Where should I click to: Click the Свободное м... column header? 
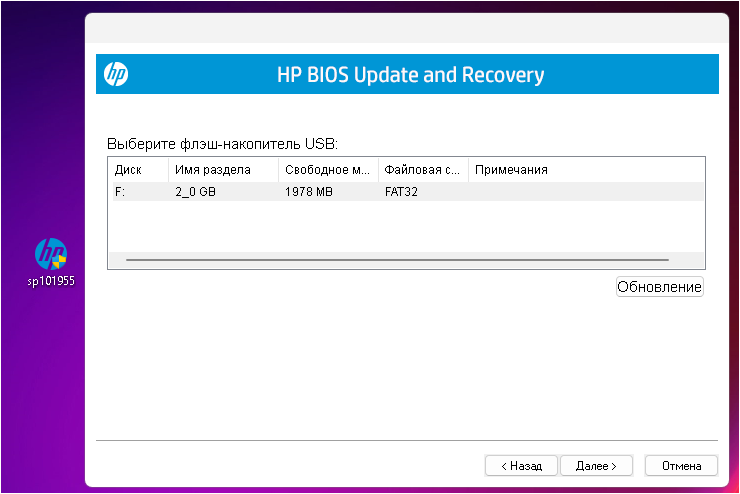[328, 170]
